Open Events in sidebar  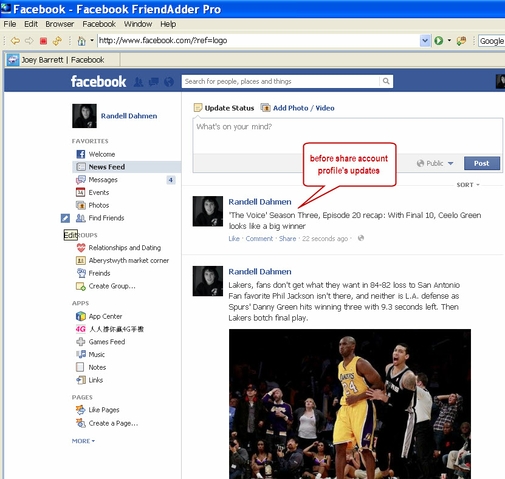tap(99, 192)
